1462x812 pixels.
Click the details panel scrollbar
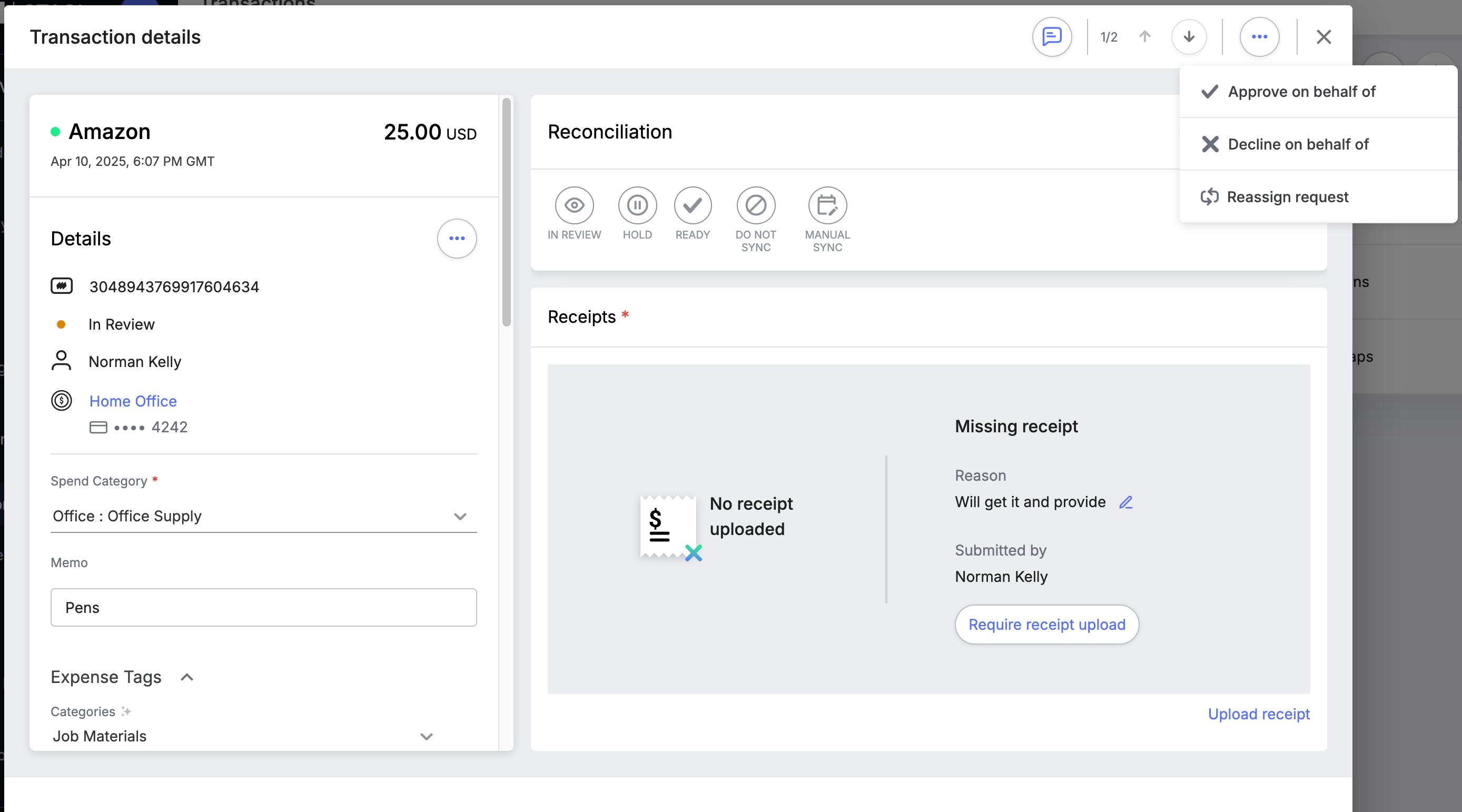(x=506, y=212)
